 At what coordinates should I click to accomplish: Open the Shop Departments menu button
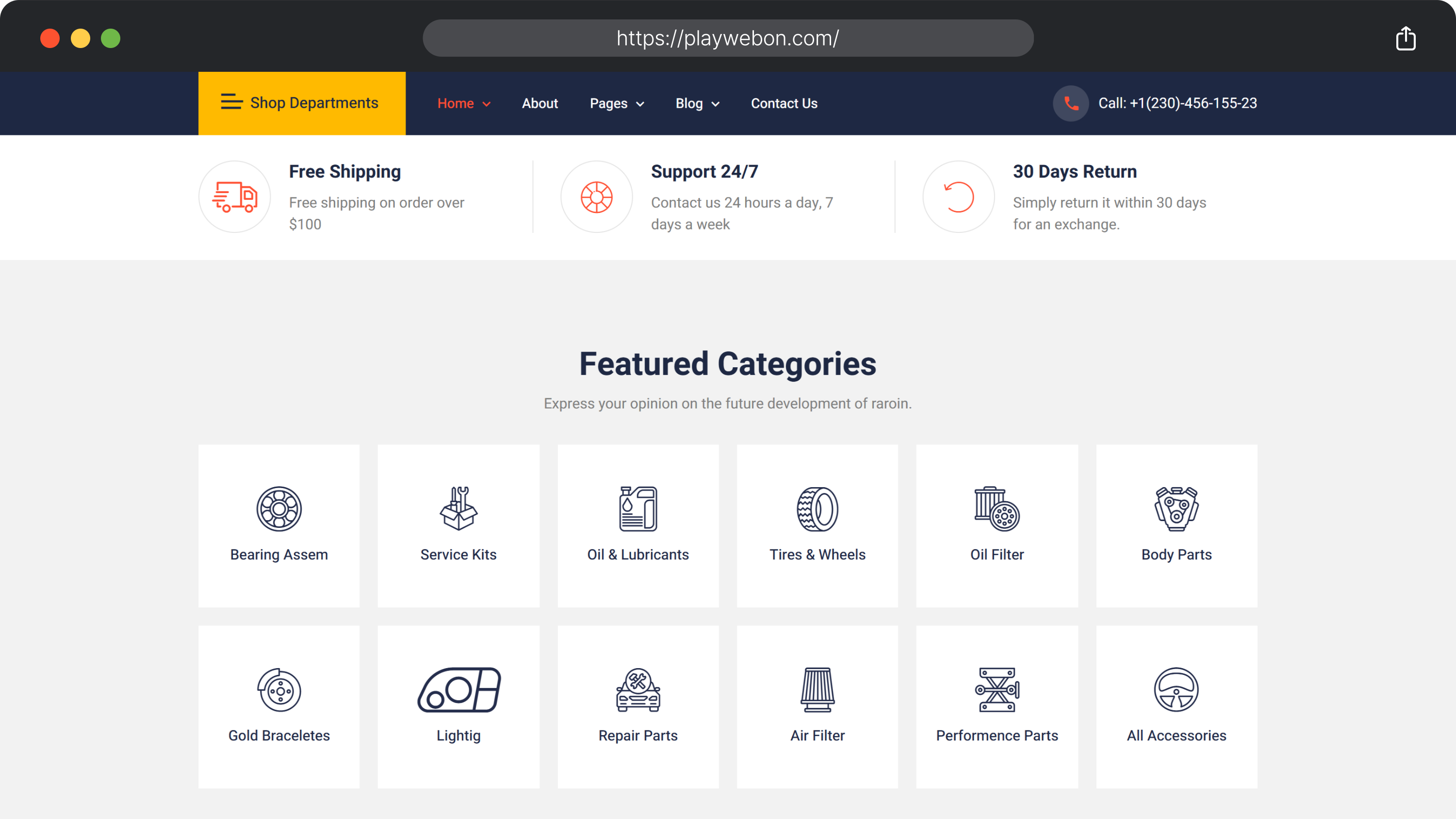[x=302, y=103]
